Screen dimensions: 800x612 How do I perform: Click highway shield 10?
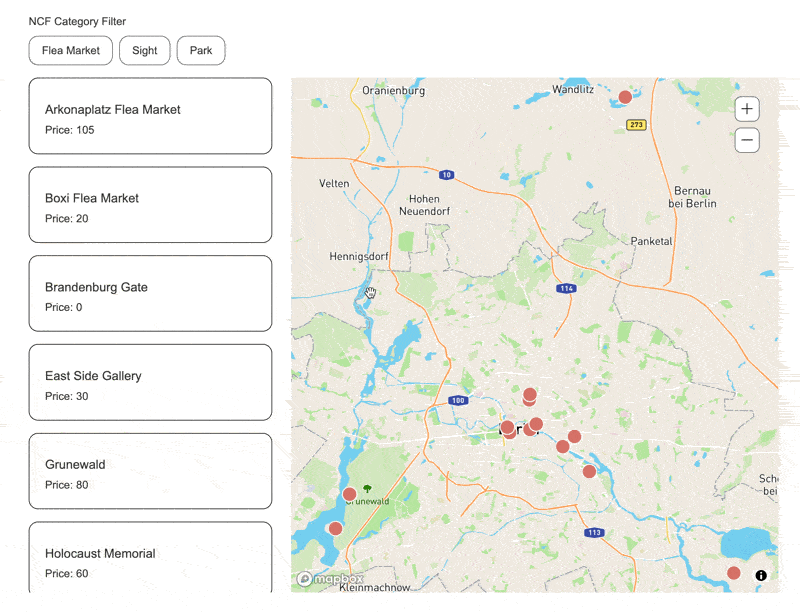446,175
